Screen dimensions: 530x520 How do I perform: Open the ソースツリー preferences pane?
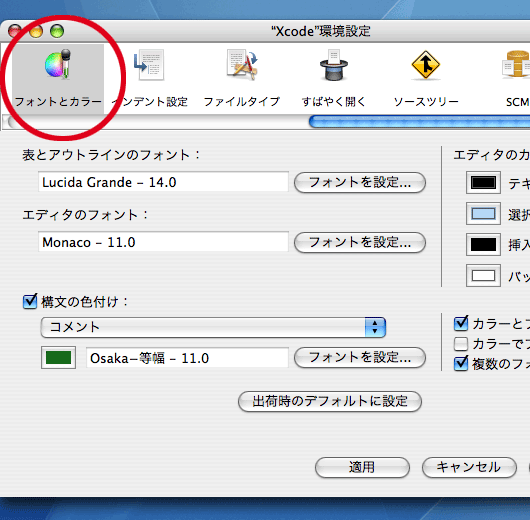[426, 78]
